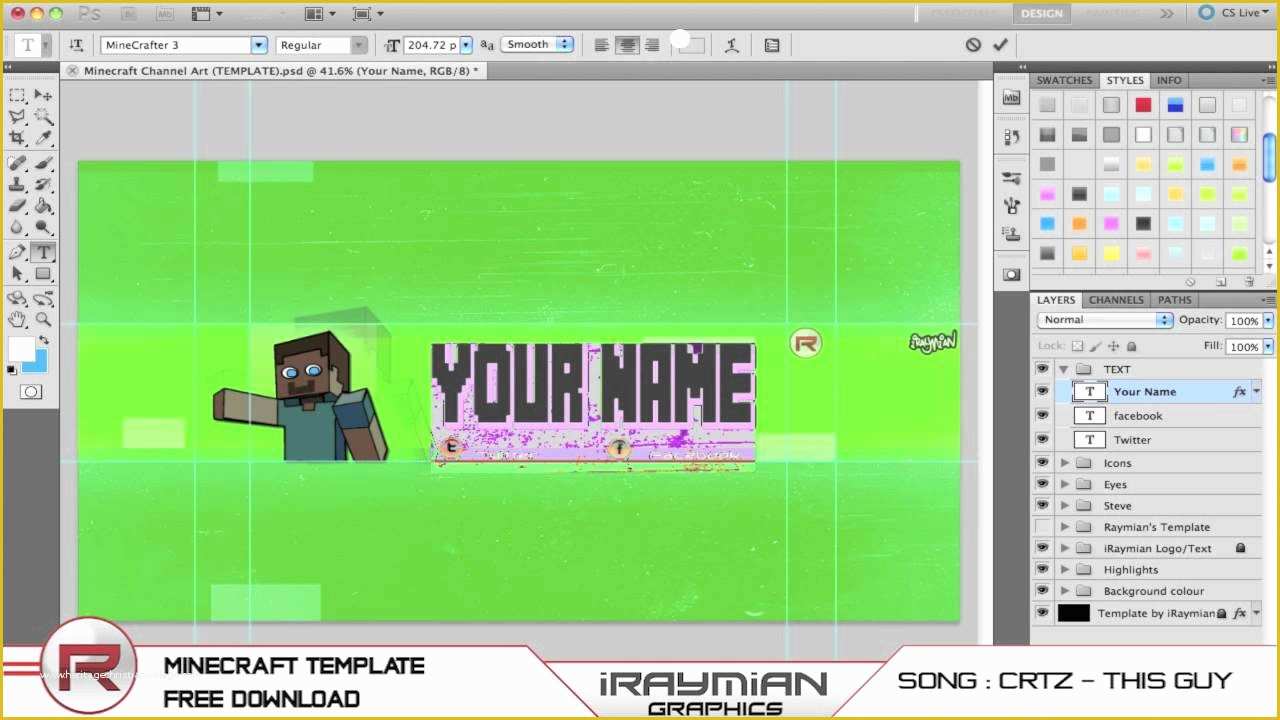This screenshot has height=720, width=1280.
Task: Switch to the Channels tab
Action: point(1116,300)
